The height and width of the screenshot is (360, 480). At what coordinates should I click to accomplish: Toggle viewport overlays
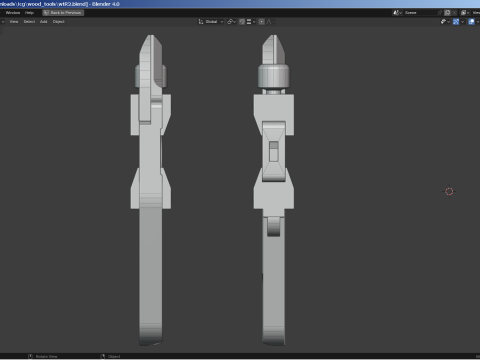click(x=471, y=22)
